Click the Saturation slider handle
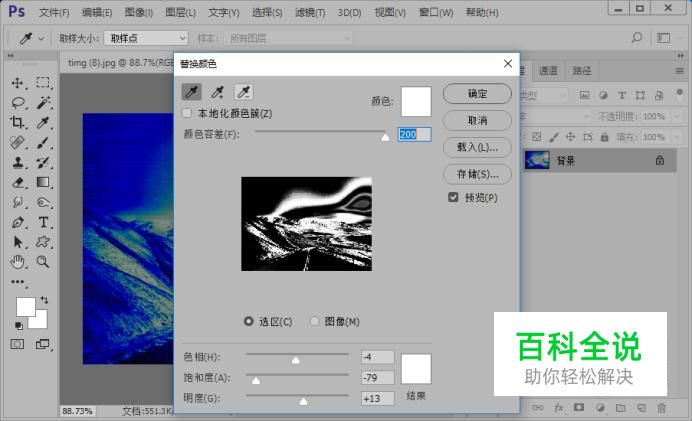 256,380
